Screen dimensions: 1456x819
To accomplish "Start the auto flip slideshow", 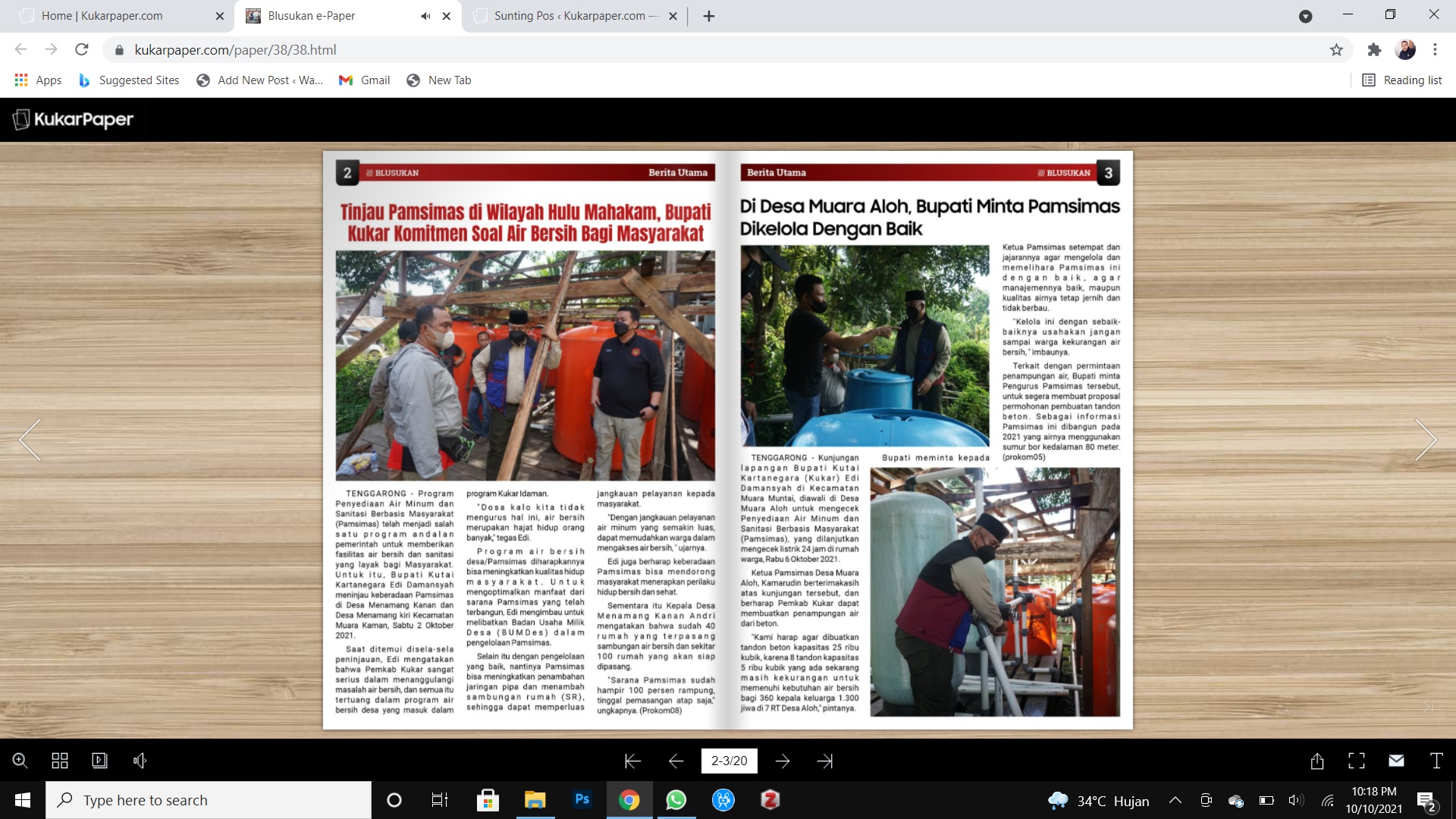I will coord(99,761).
